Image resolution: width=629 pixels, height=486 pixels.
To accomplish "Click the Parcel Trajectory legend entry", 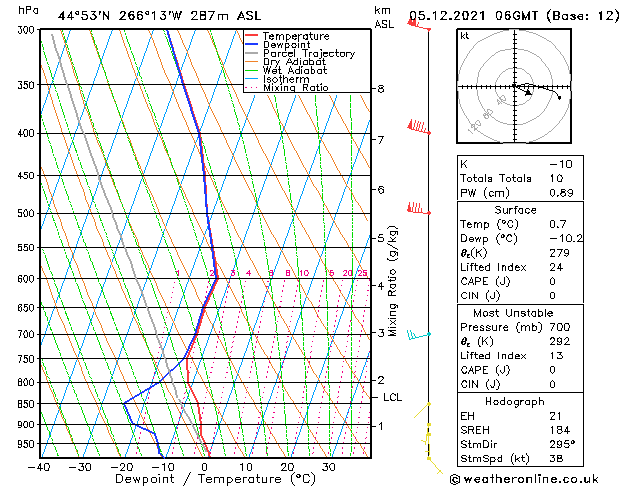I will click(300, 53).
